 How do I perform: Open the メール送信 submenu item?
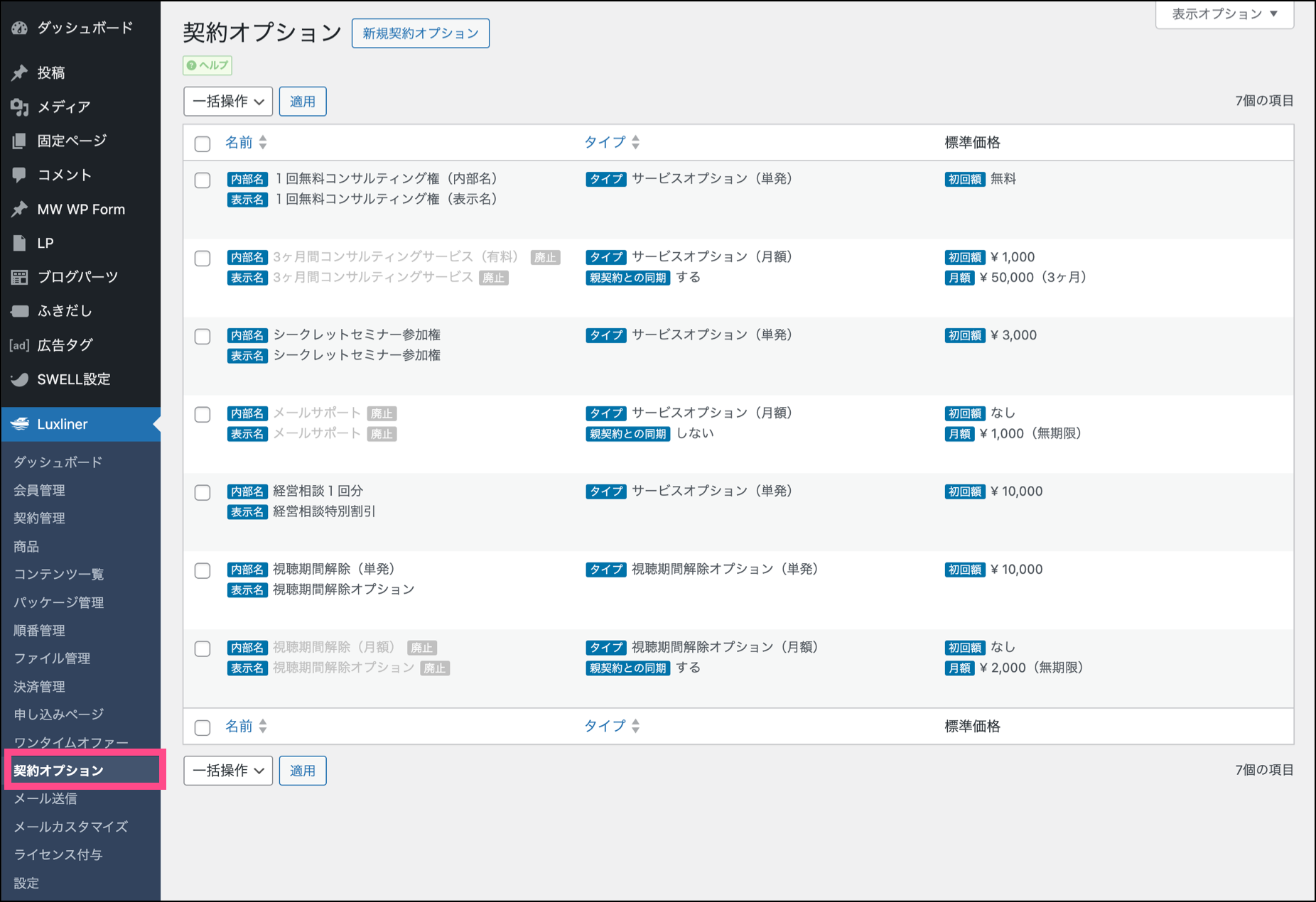pos(45,798)
